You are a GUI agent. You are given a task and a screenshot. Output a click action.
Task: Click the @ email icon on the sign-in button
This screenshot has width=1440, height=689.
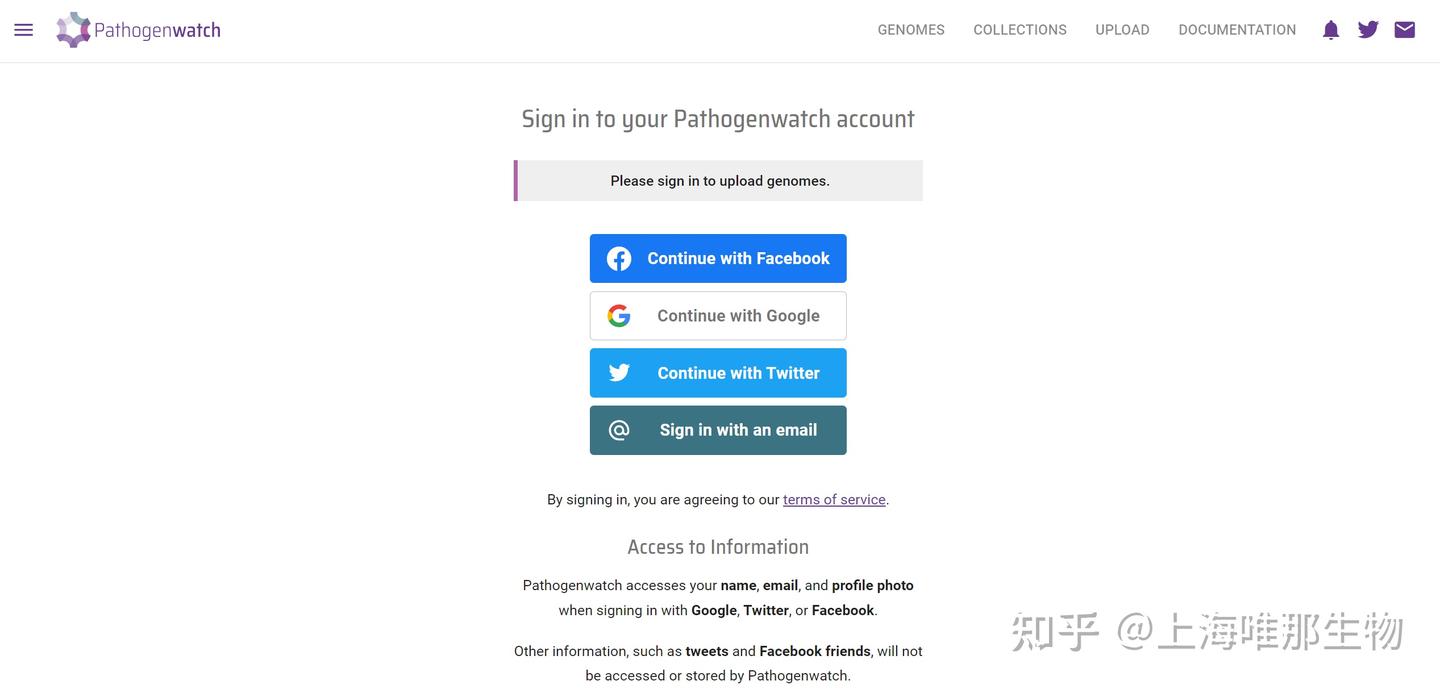pos(618,429)
